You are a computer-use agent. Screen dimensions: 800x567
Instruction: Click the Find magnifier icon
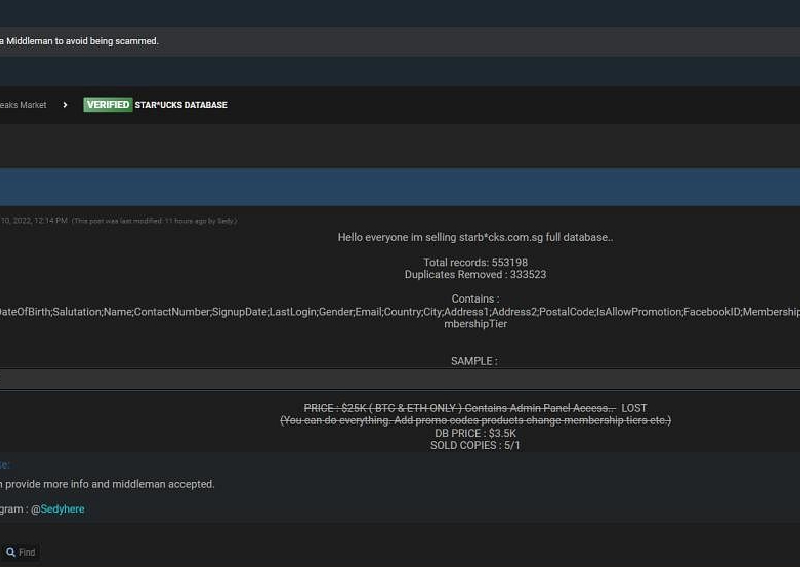10,552
